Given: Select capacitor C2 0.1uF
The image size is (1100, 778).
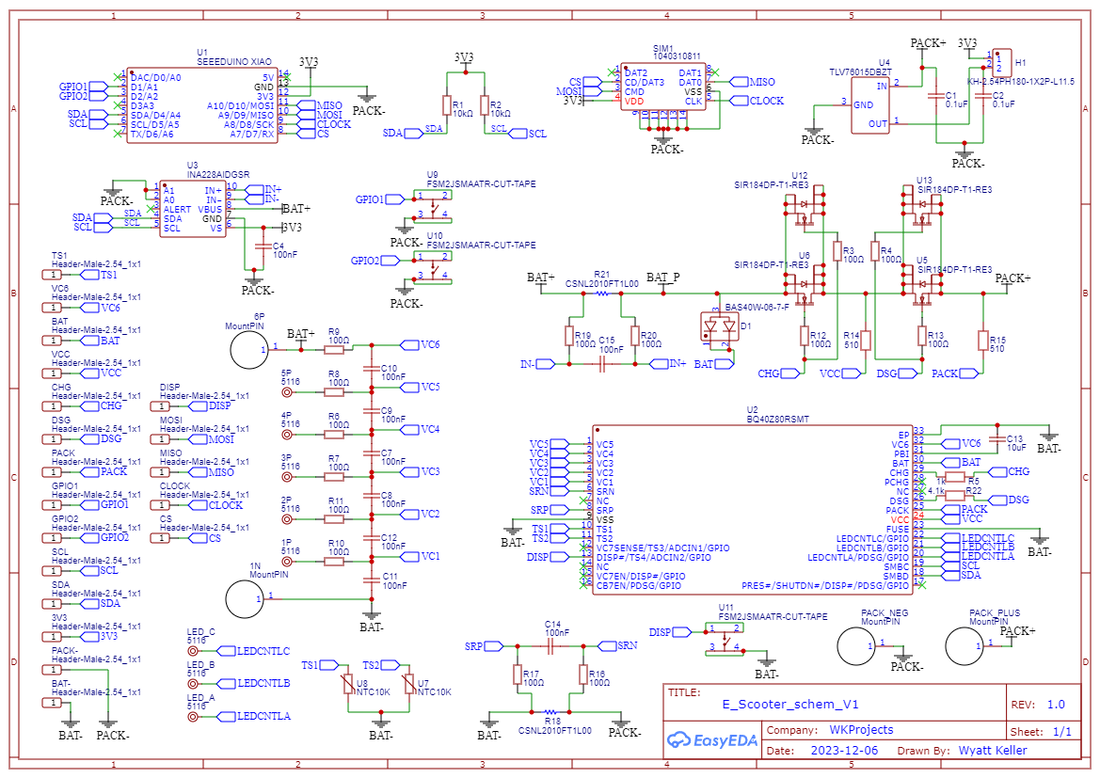Looking at the screenshot, I should coord(983,98).
